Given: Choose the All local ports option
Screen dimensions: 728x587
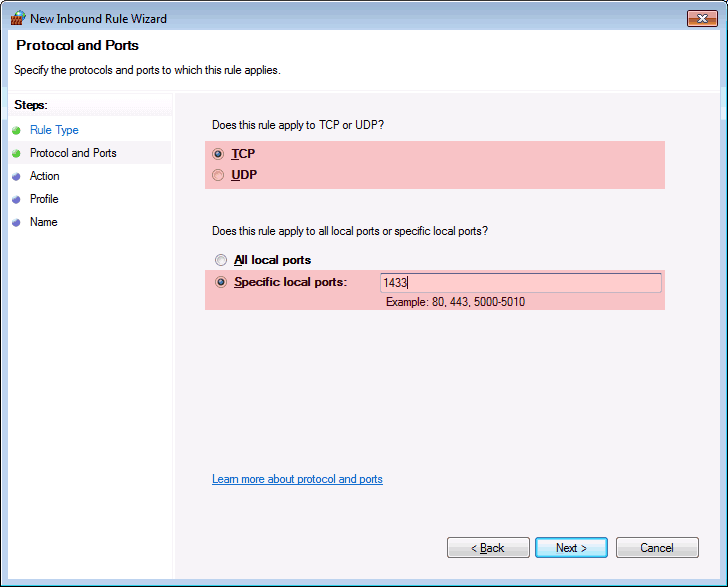Looking at the screenshot, I should pos(221,260).
